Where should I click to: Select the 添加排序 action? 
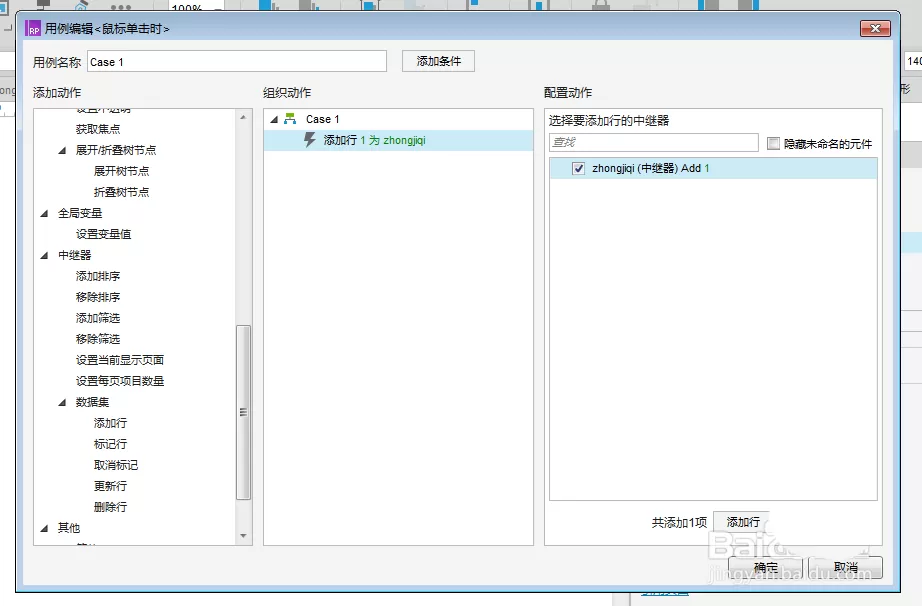pyautogui.click(x=98, y=276)
